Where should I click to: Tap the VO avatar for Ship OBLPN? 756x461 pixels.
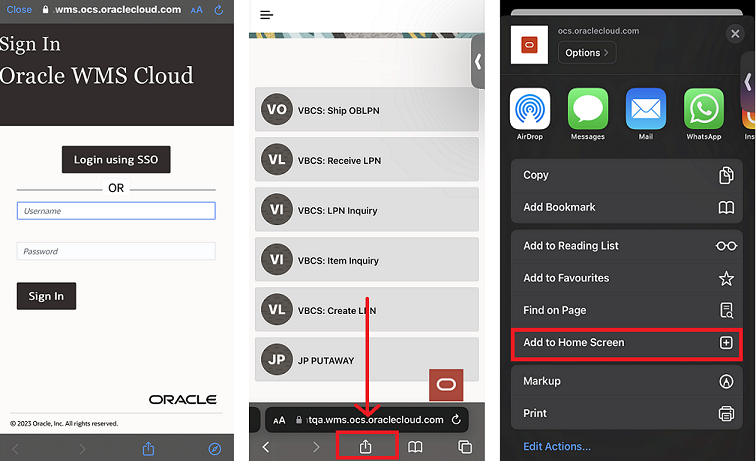[277, 109]
